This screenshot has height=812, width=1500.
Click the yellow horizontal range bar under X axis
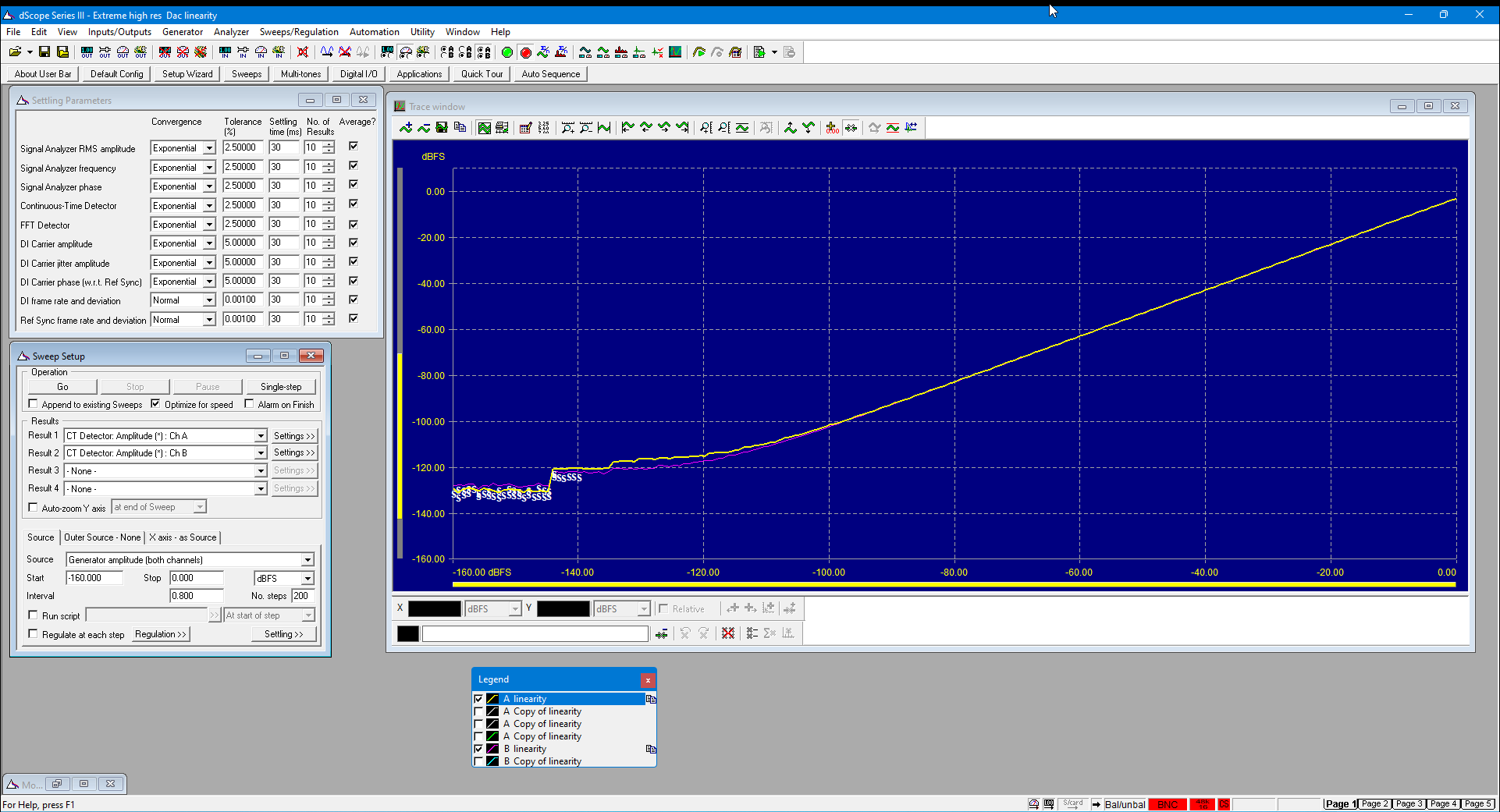click(x=954, y=583)
